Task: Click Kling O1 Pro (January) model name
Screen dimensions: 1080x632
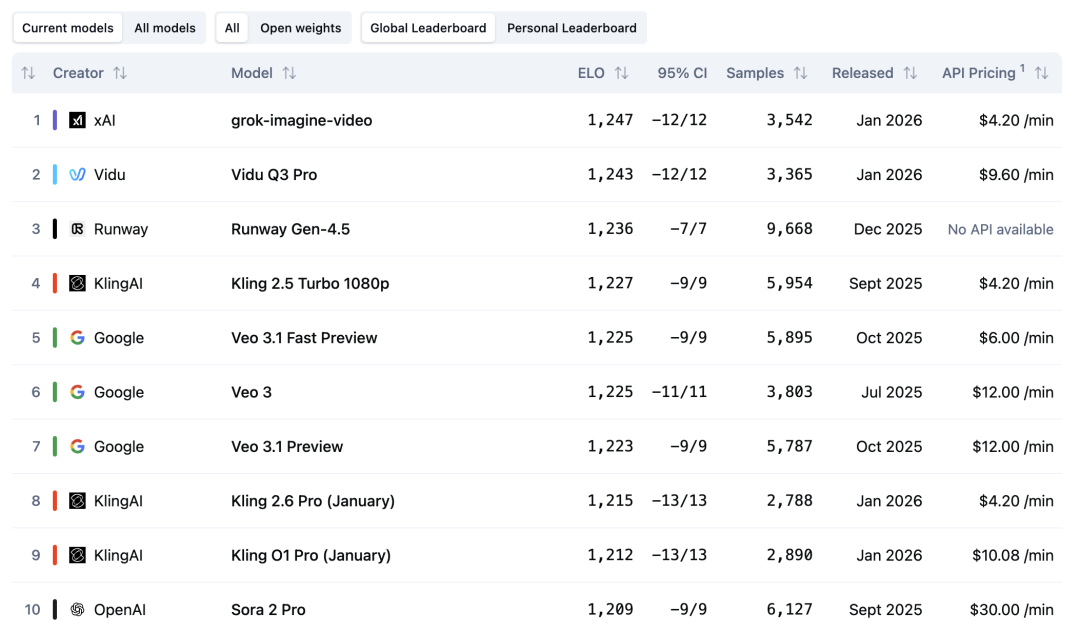Action: pyautogui.click(x=311, y=556)
